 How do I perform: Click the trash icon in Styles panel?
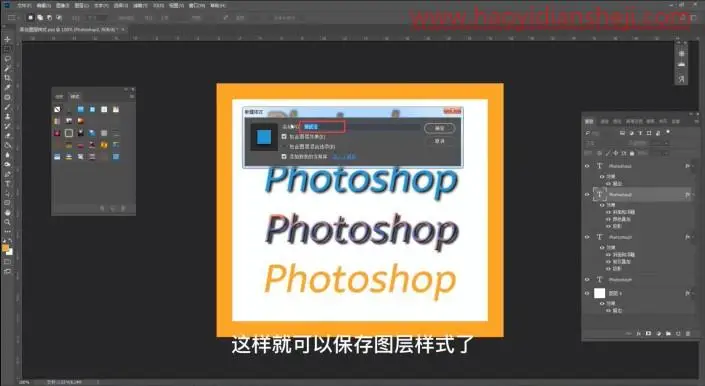point(123,208)
